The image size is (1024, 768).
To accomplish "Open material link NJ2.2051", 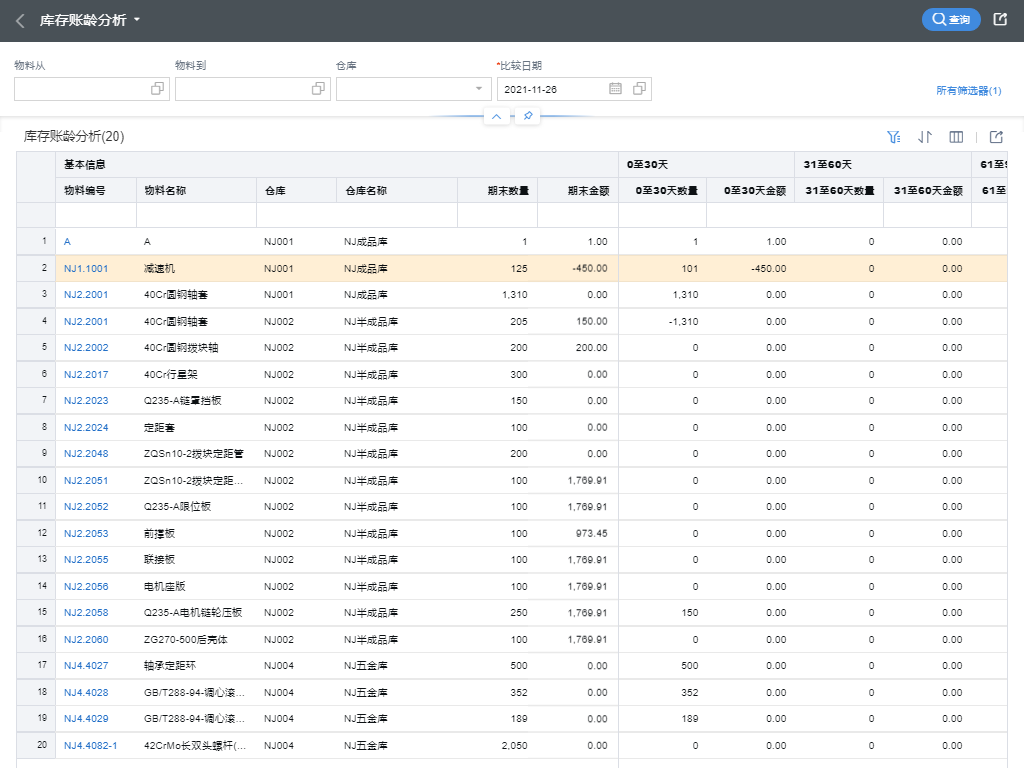I will (x=86, y=480).
